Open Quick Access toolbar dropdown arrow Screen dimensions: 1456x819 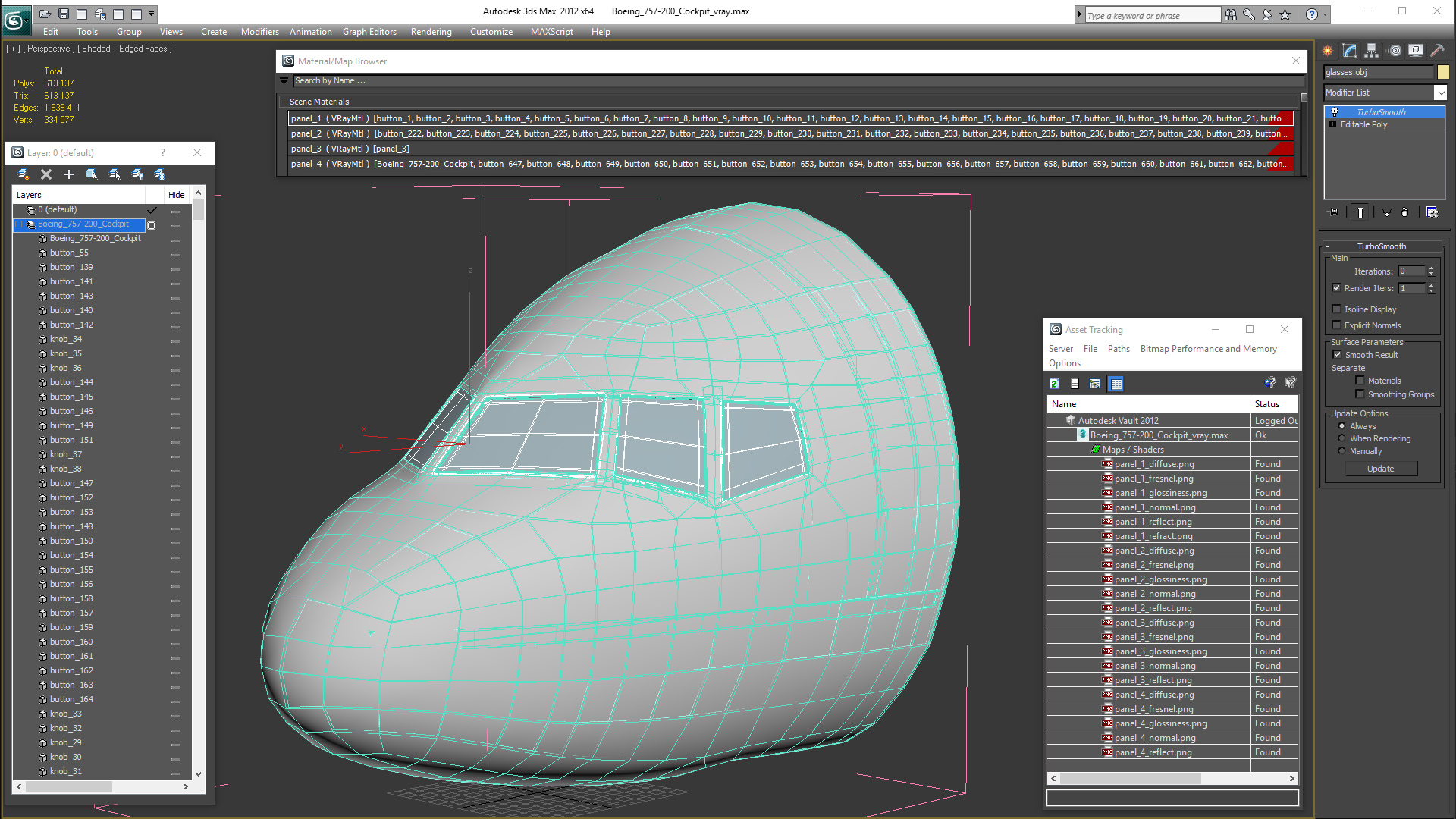[x=152, y=14]
